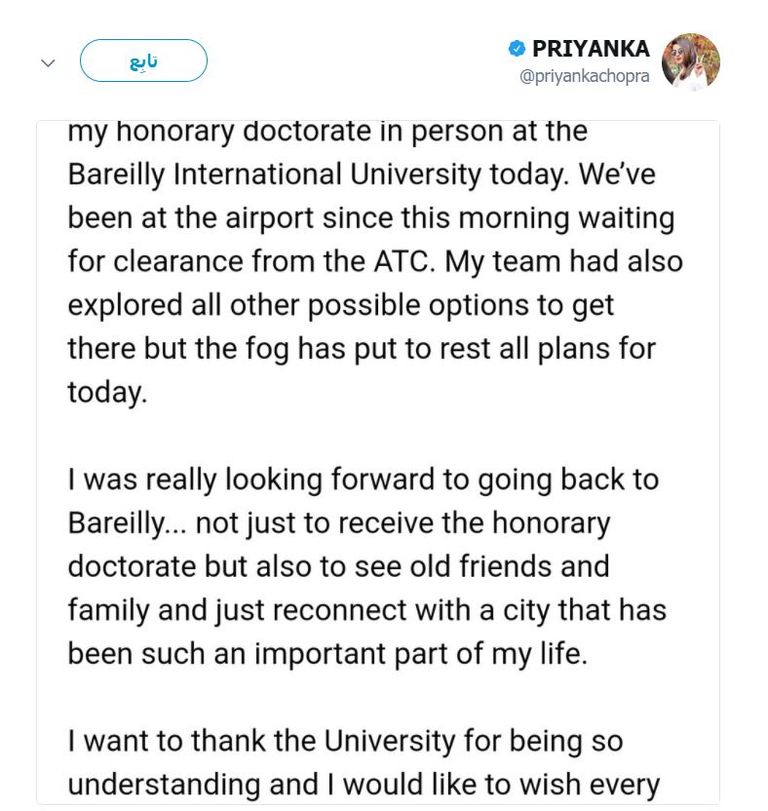Viewport: 768px width, 811px height.
Task: Click the blue verified badge beside PRIYANKA
Action: [517, 49]
